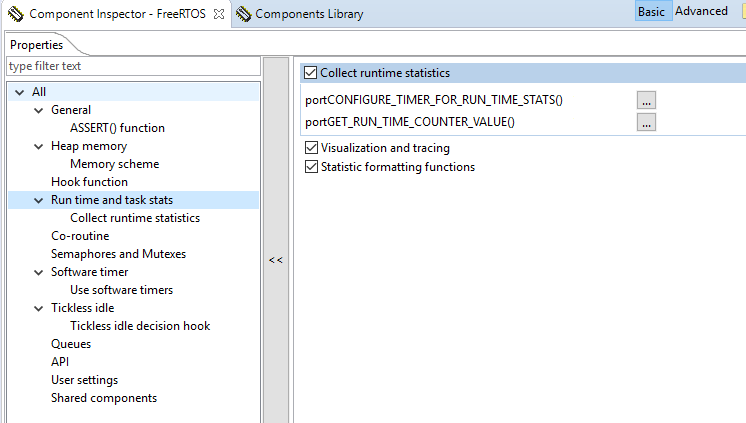Image resolution: width=746 pixels, height=423 pixels.
Task: Collapse the All tree node
Action: [20, 92]
